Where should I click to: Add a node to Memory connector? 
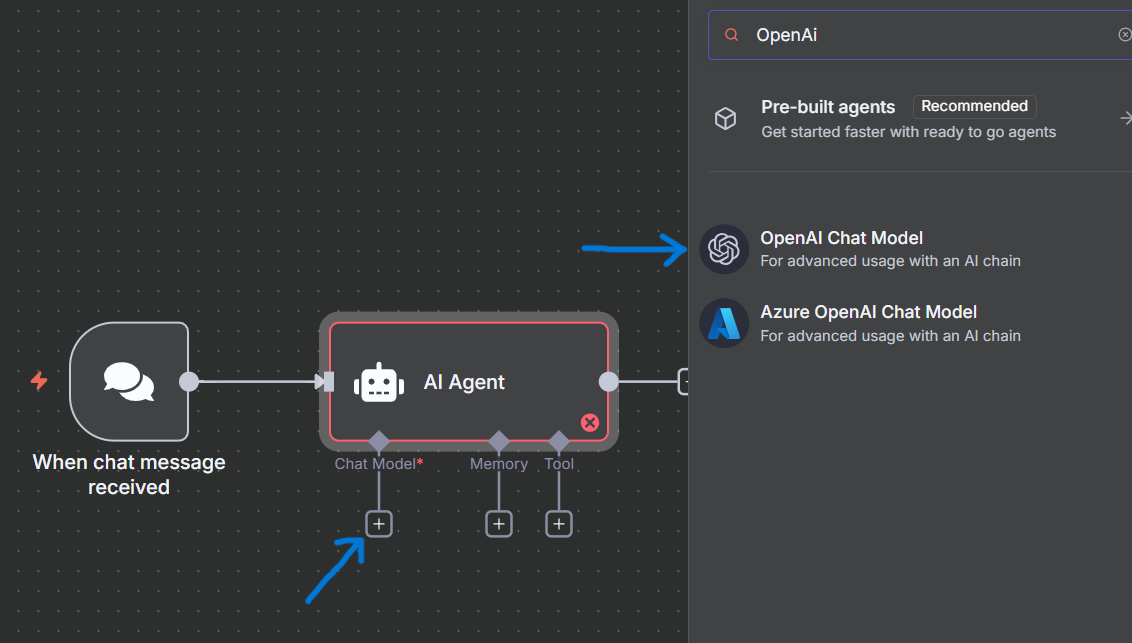[x=499, y=524]
